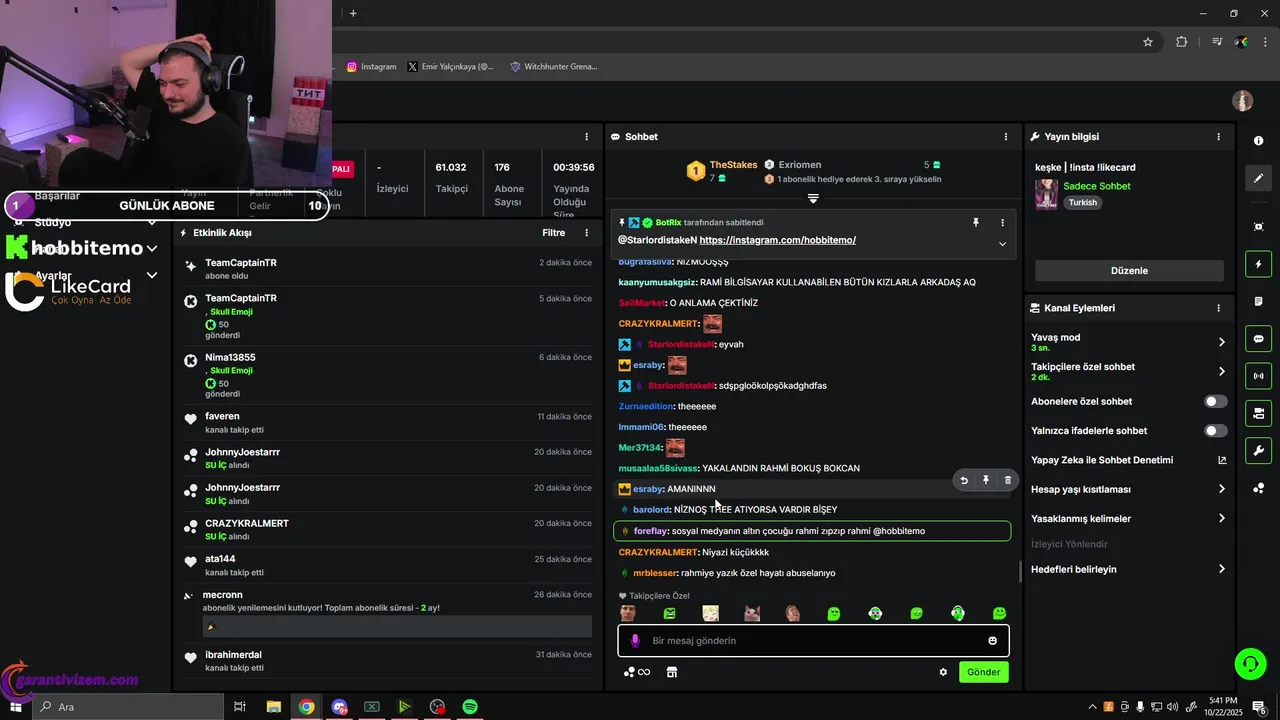Pin the esraby AMANINNN message
The image size is (1280, 720).
[x=986, y=480]
